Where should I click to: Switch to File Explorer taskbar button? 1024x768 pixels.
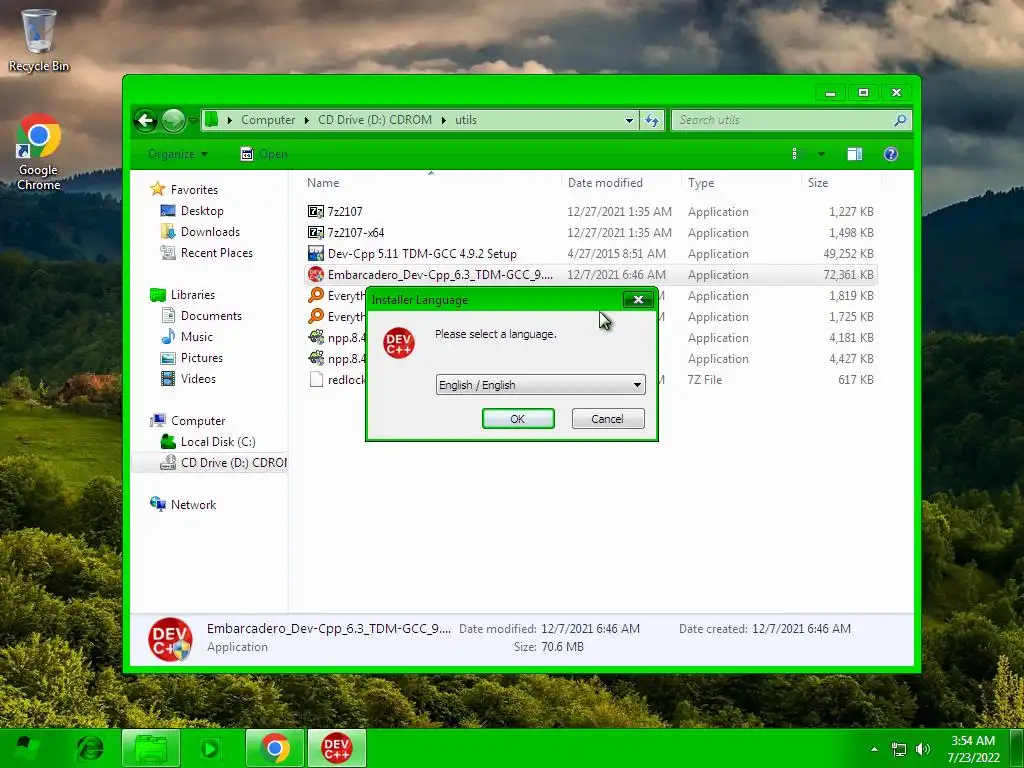[151, 748]
